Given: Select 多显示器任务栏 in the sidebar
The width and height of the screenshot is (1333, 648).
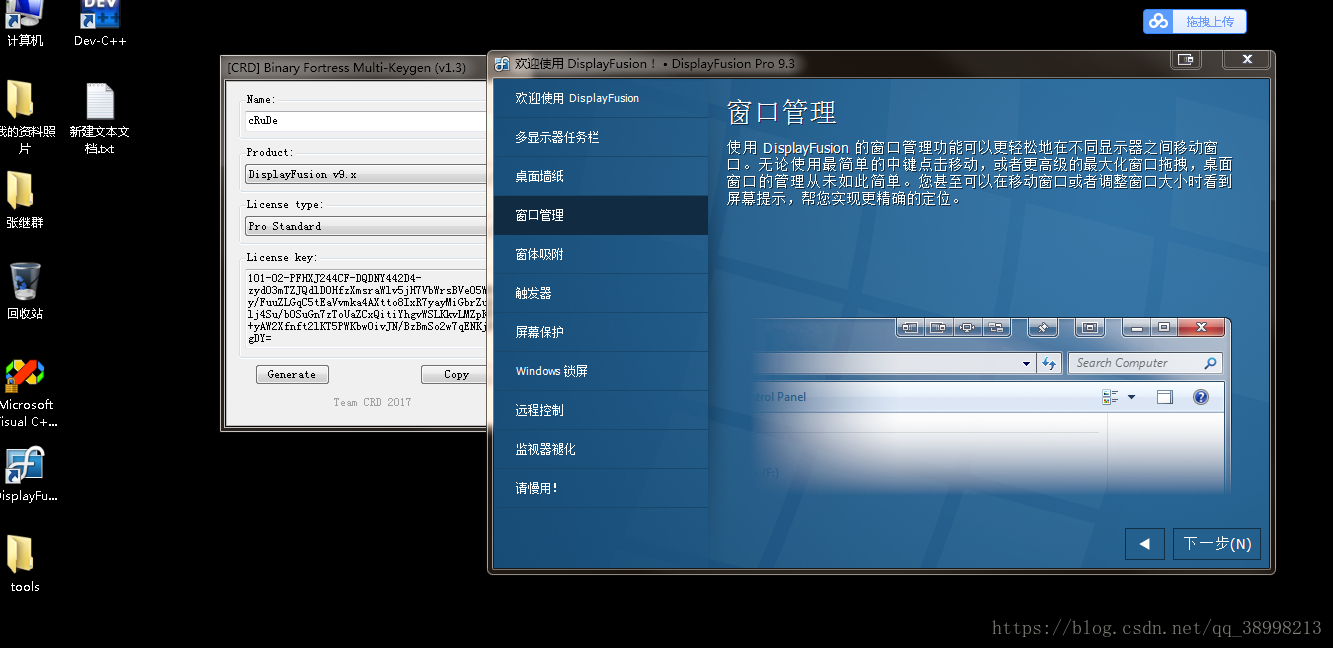Looking at the screenshot, I should [x=600, y=137].
